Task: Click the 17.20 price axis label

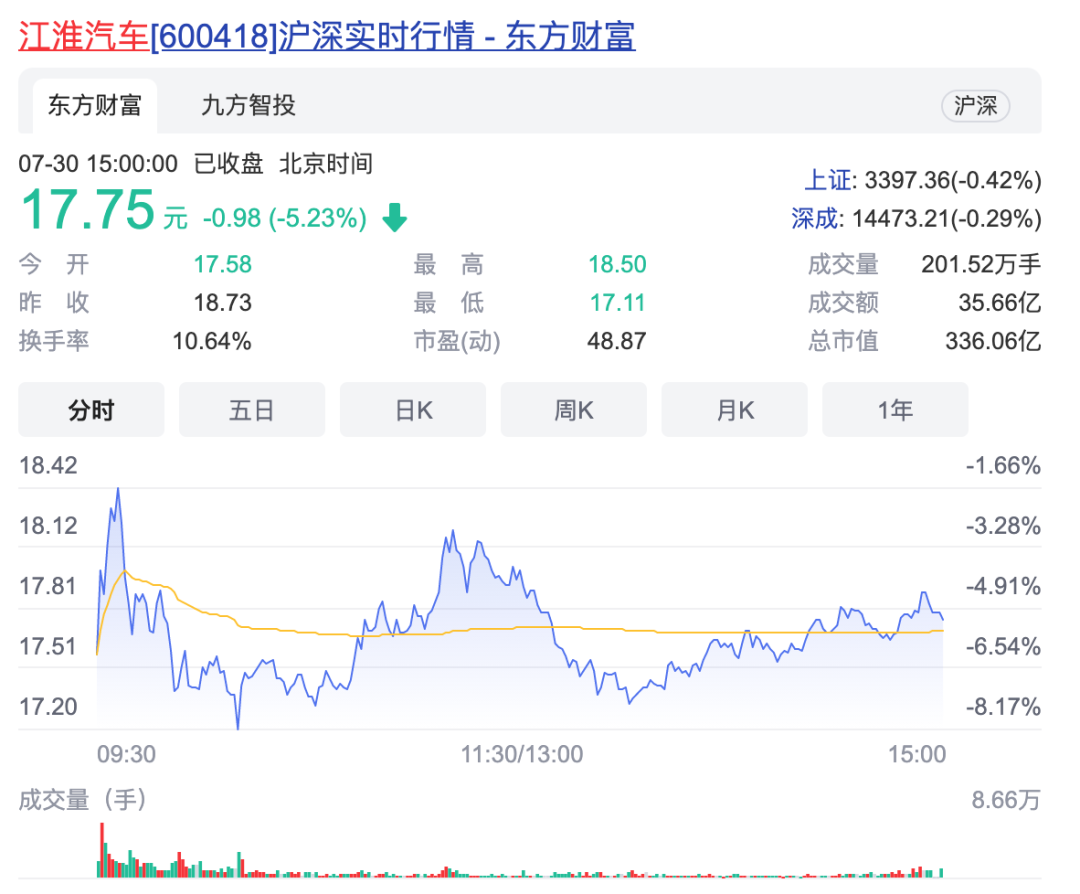Action: point(48,707)
